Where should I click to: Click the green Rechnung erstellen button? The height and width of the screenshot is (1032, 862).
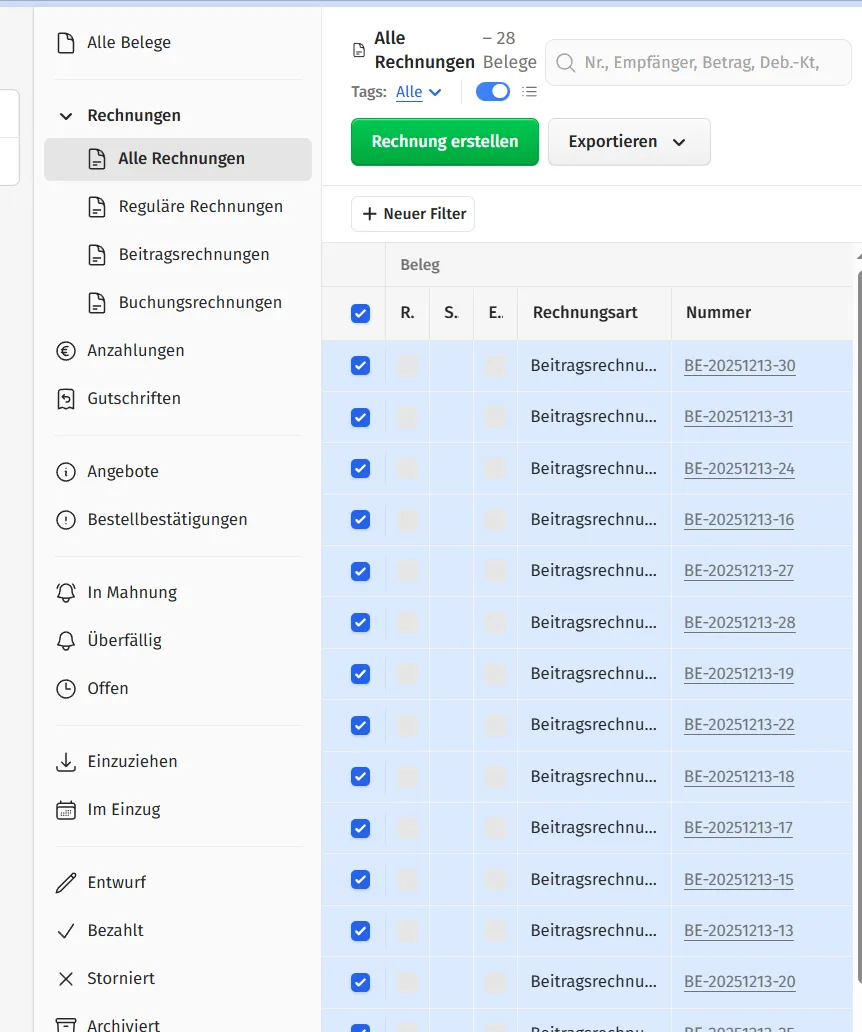pos(445,142)
